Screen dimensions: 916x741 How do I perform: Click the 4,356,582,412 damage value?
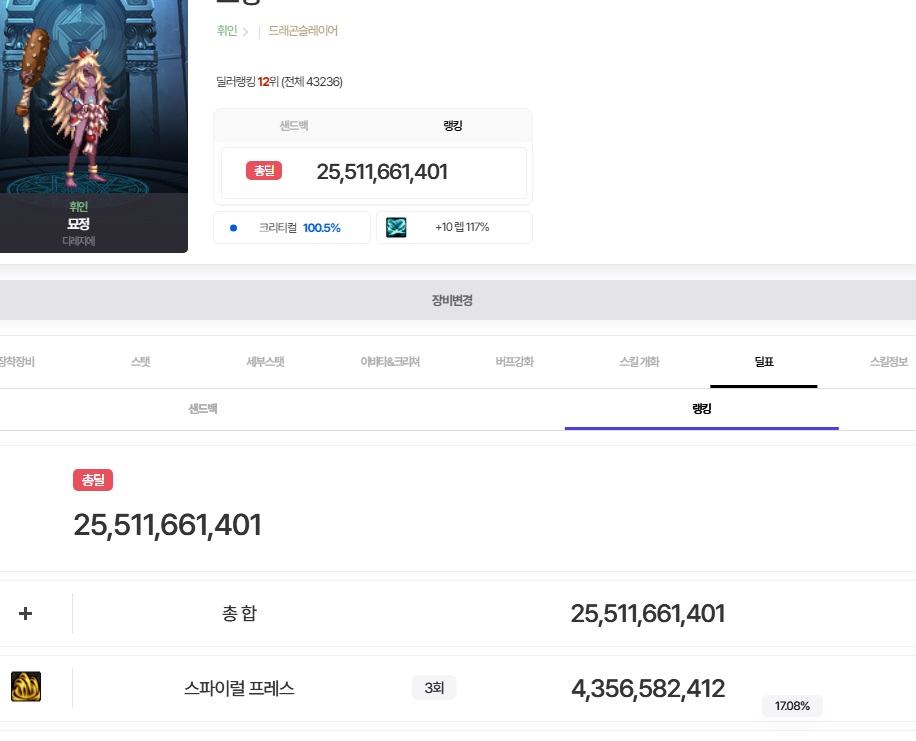coord(648,688)
